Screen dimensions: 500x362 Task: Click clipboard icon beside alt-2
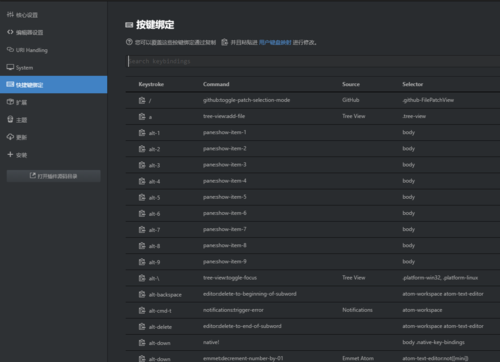tap(142, 149)
